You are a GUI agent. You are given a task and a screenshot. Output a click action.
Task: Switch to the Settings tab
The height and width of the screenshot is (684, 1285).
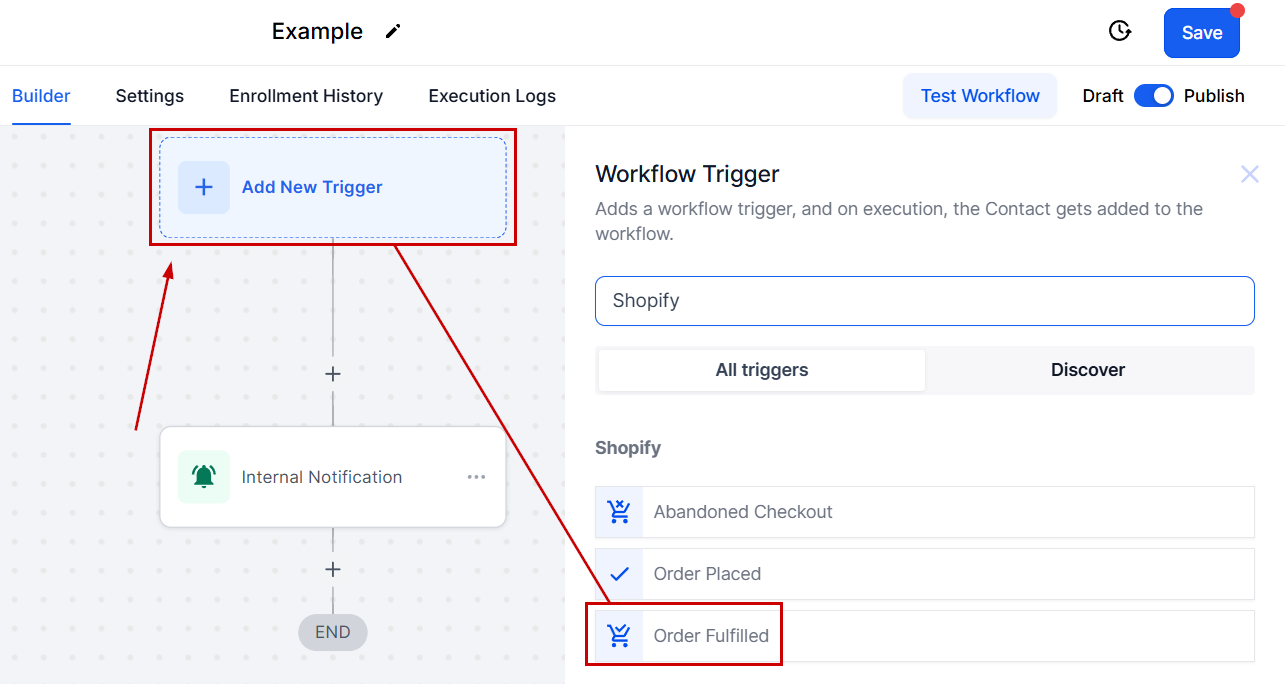pos(150,96)
